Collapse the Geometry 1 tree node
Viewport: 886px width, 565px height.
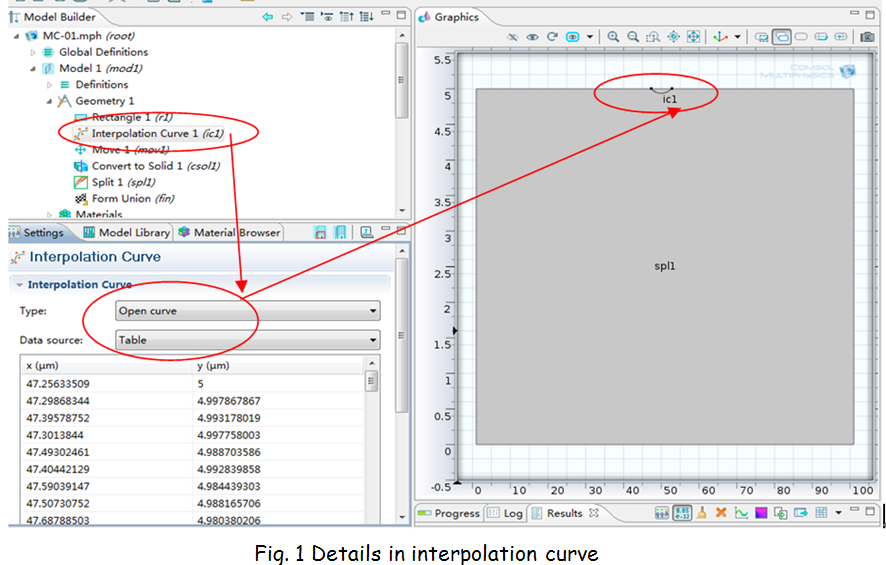click(49, 101)
